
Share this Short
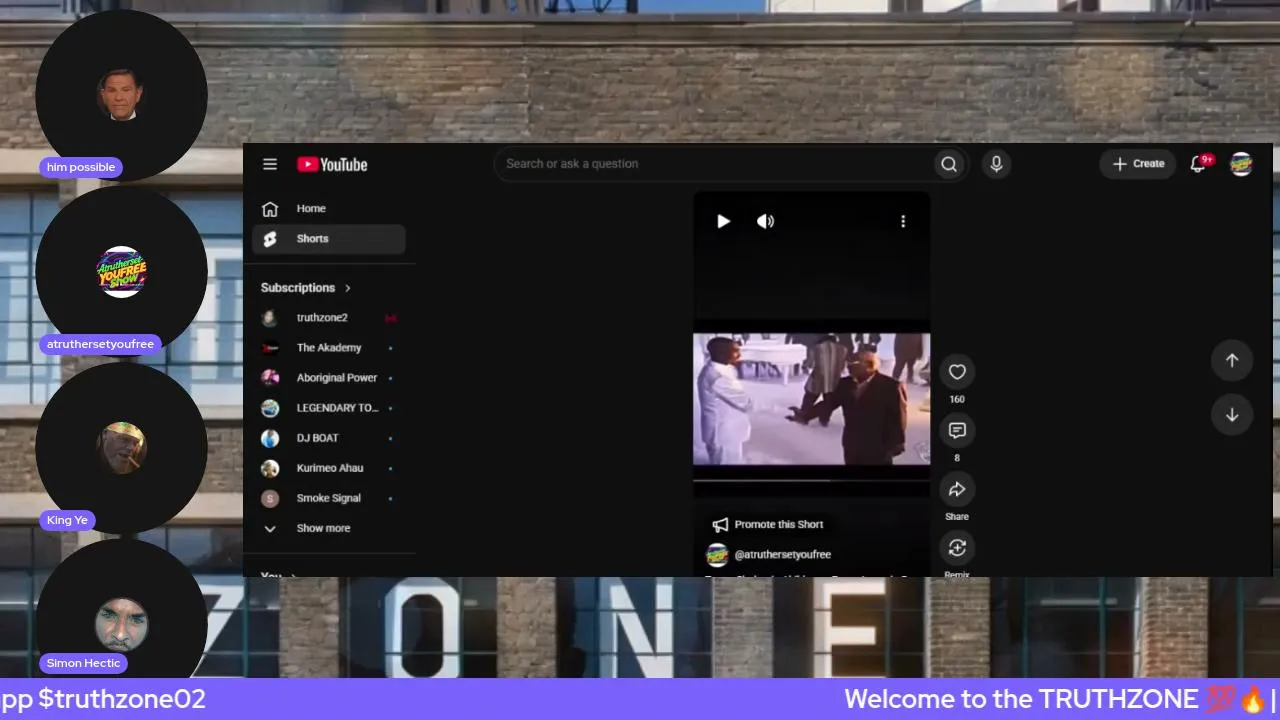click(957, 489)
